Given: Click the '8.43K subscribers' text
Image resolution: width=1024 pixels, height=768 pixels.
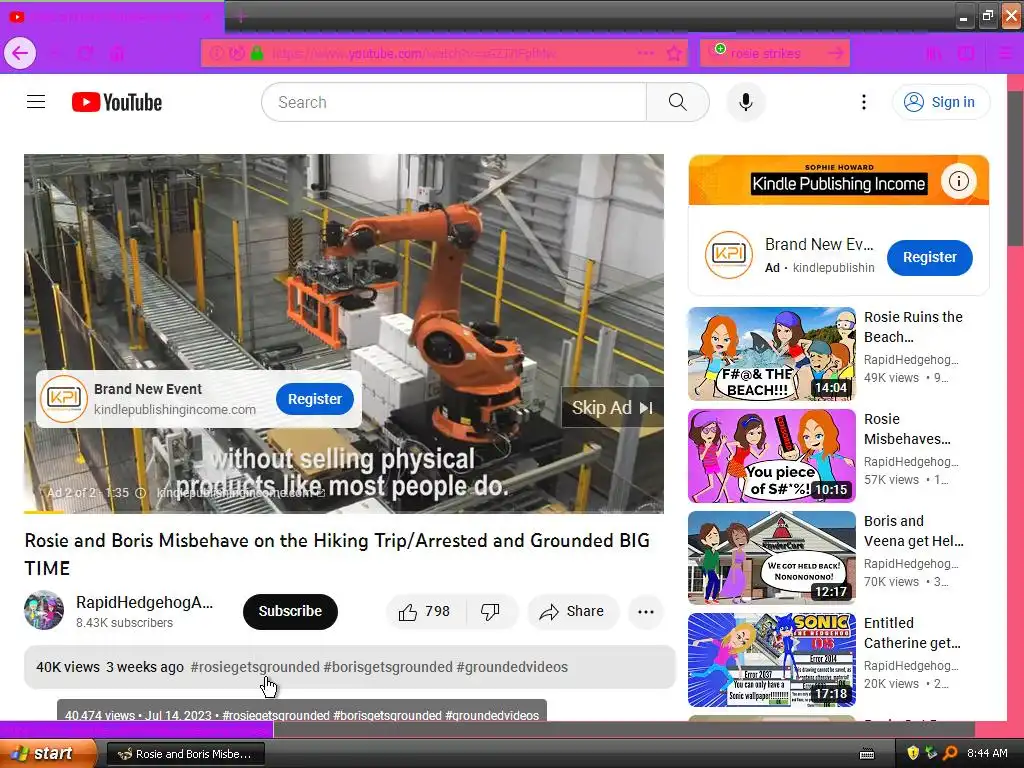Looking at the screenshot, I should pyautogui.click(x=124, y=623).
